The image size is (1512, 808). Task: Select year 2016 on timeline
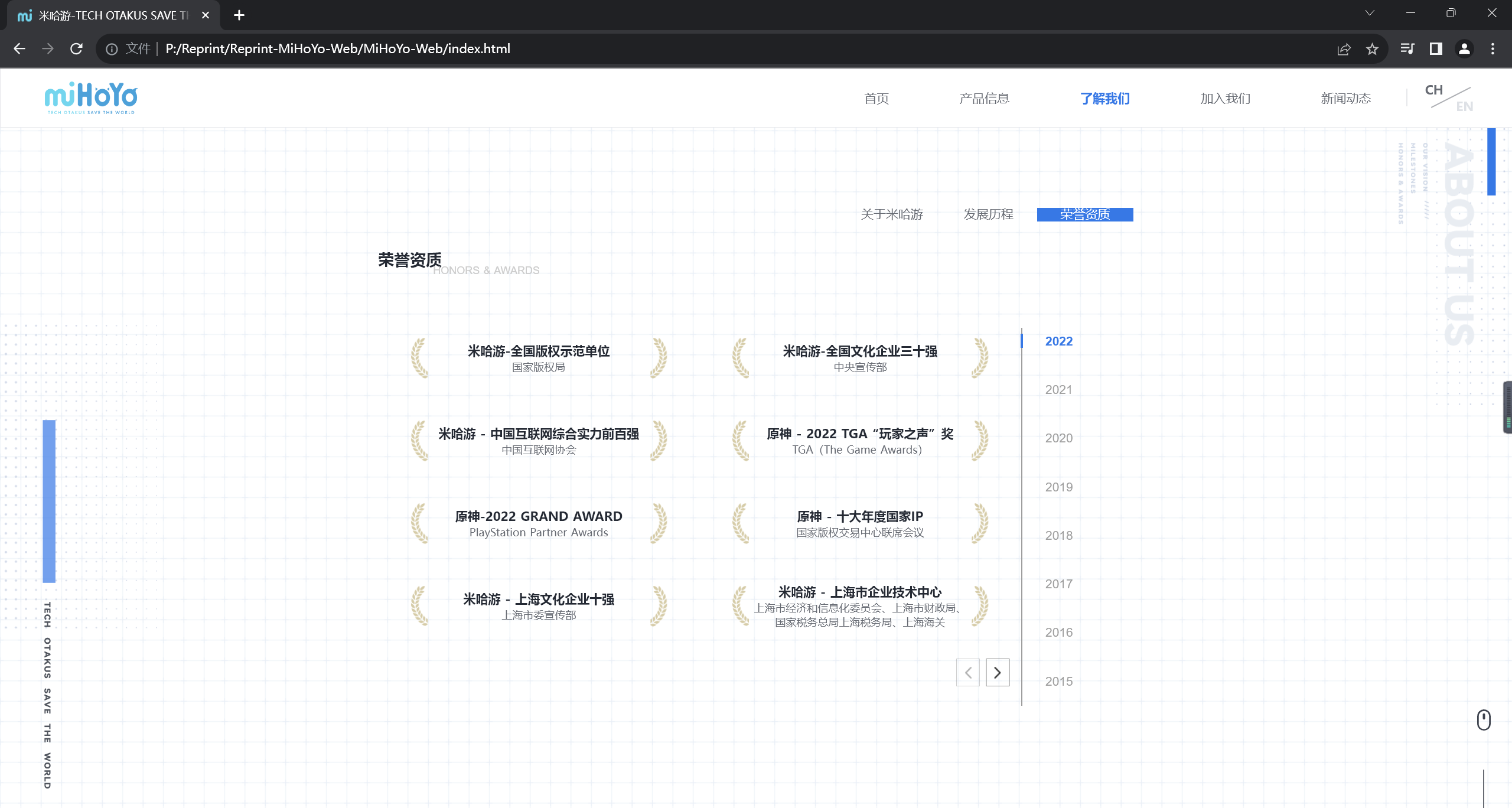coord(1059,633)
